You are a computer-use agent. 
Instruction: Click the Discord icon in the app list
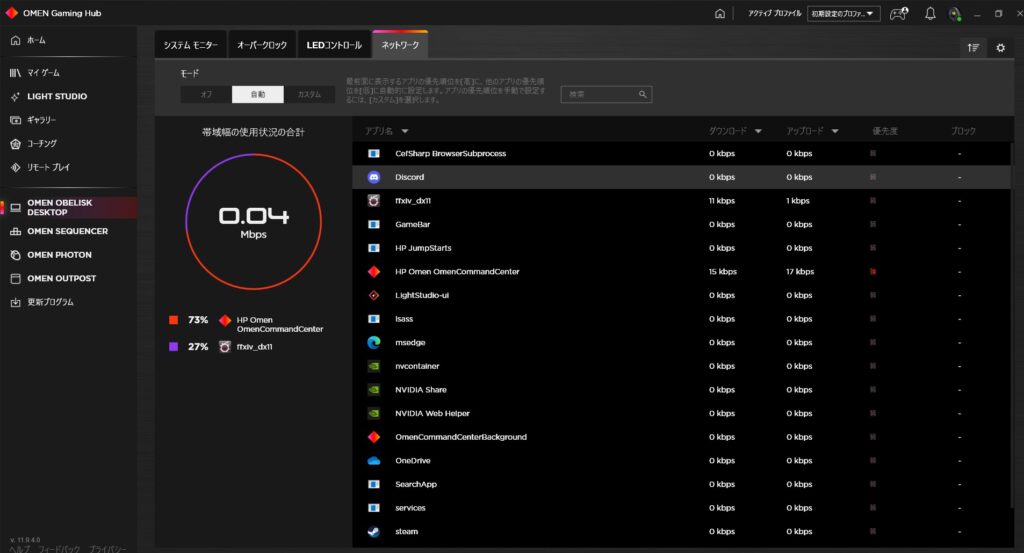[374, 177]
